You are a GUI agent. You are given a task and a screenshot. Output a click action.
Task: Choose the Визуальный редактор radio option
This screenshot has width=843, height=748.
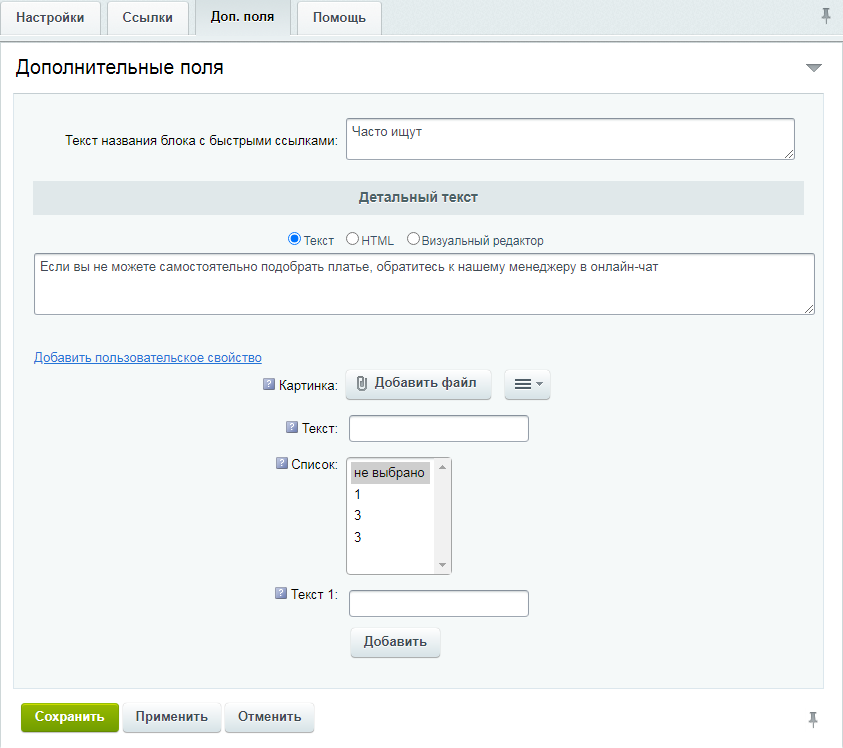pyautogui.click(x=413, y=239)
